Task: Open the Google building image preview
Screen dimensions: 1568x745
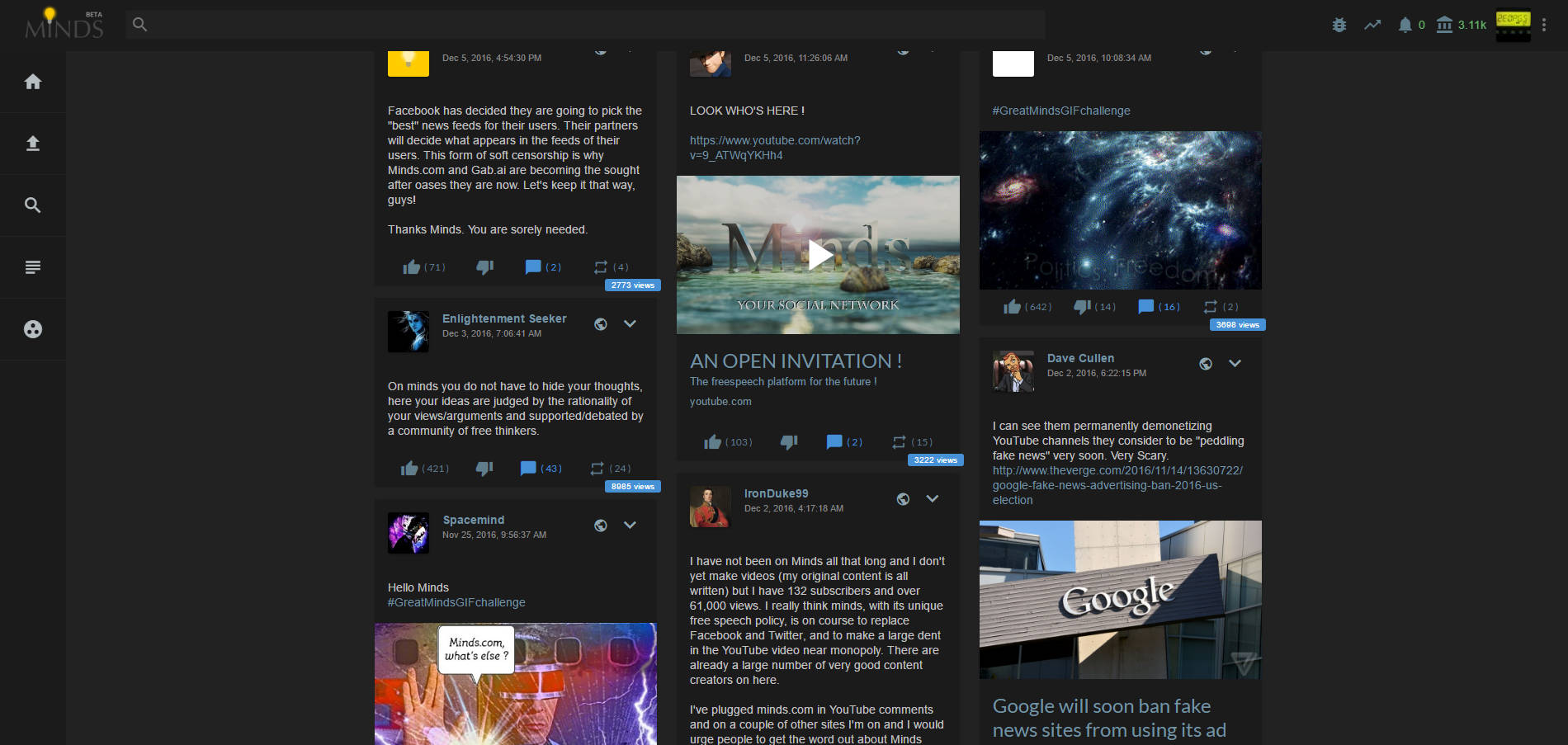Action: pos(1121,600)
